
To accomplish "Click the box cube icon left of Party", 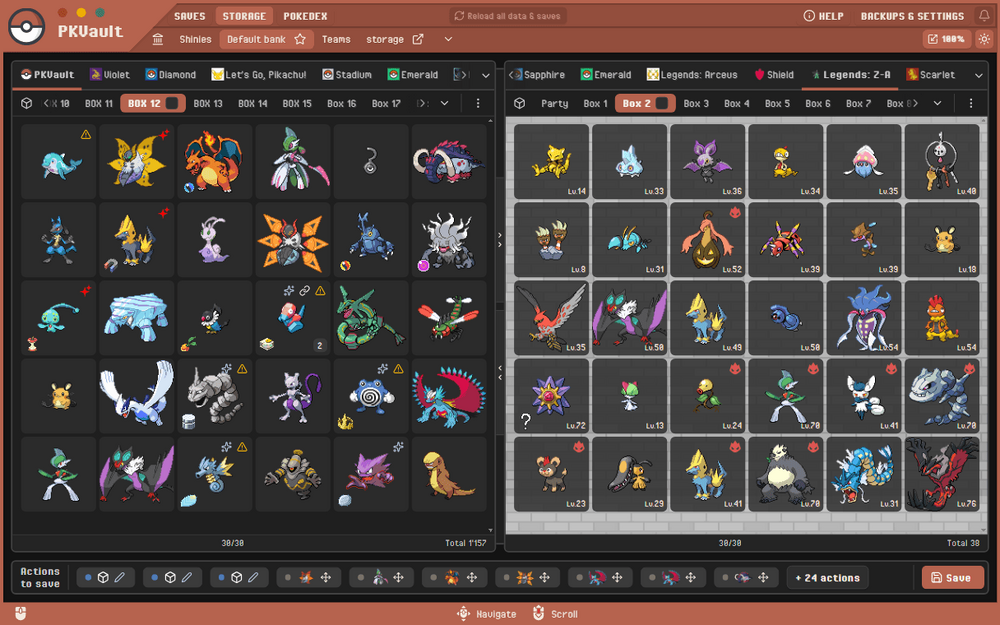I will click(x=520, y=103).
